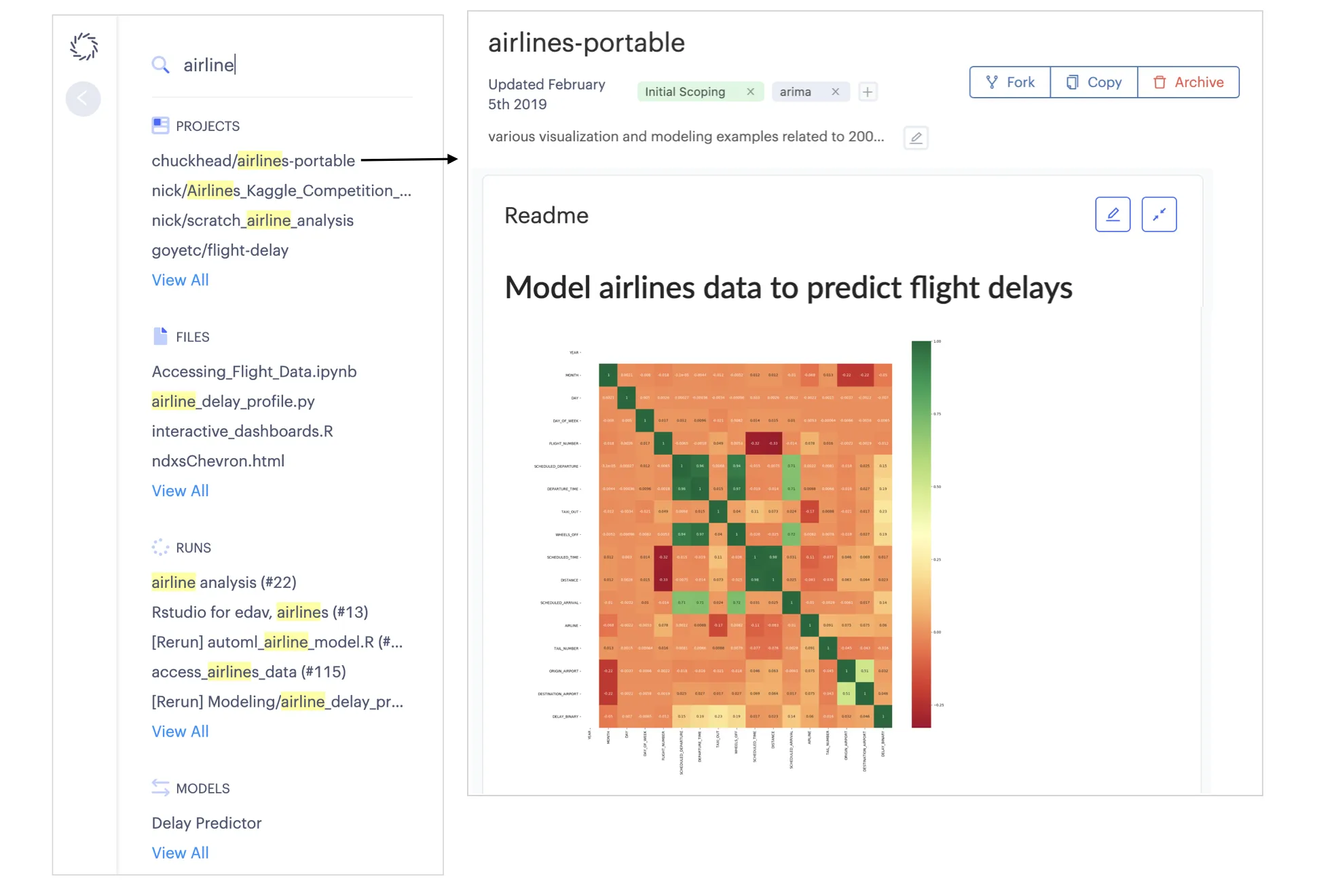Edit the Readme with pencil button
The width and height of the screenshot is (1317, 896).
click(1112, 214)
